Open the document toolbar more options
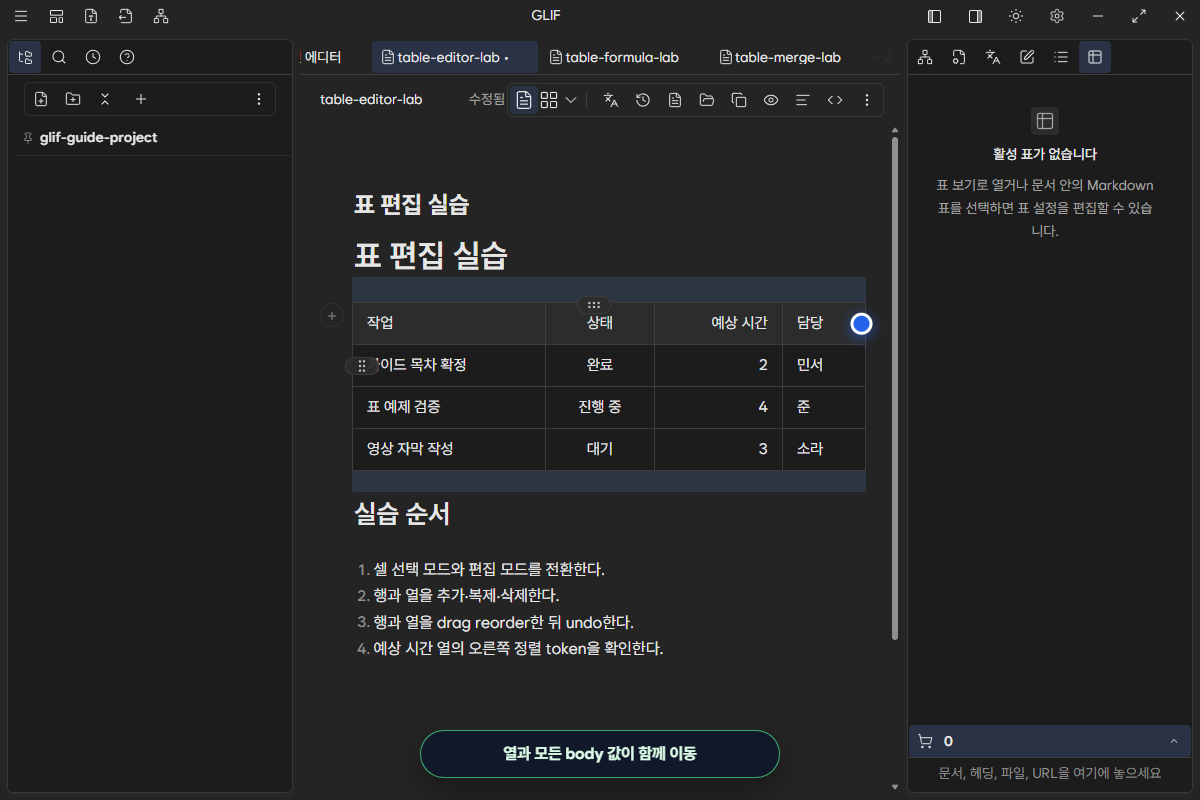 (867, 100)
